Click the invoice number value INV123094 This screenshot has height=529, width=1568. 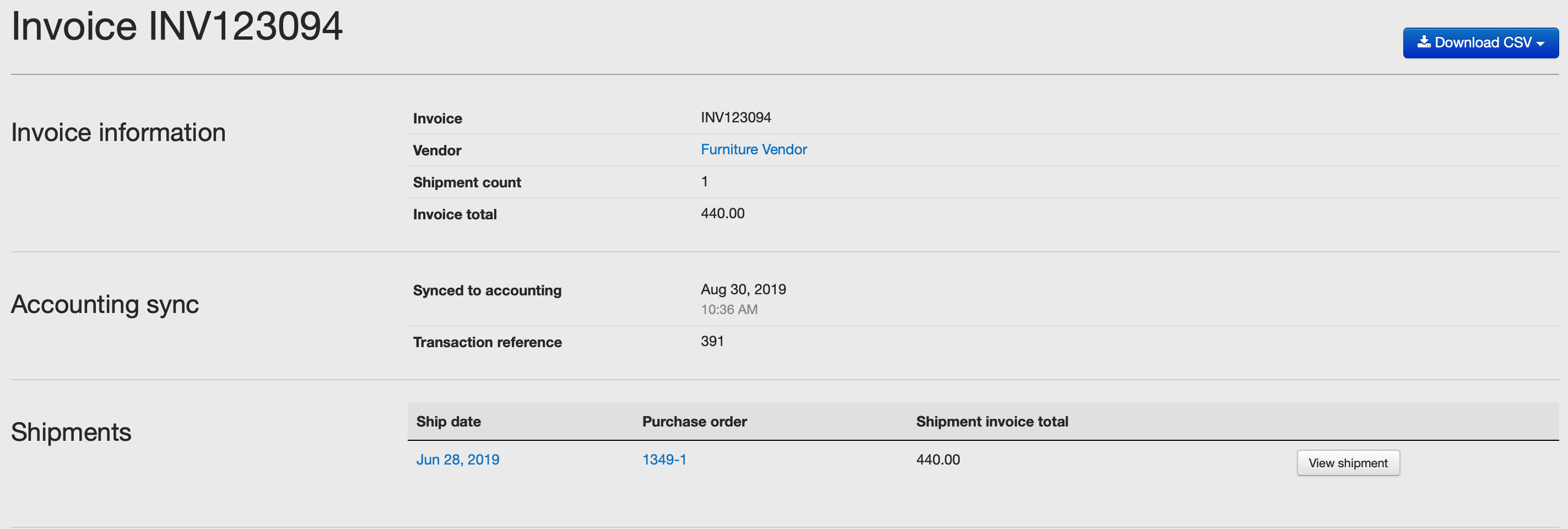pyautogui.click(x=736, y=117)
